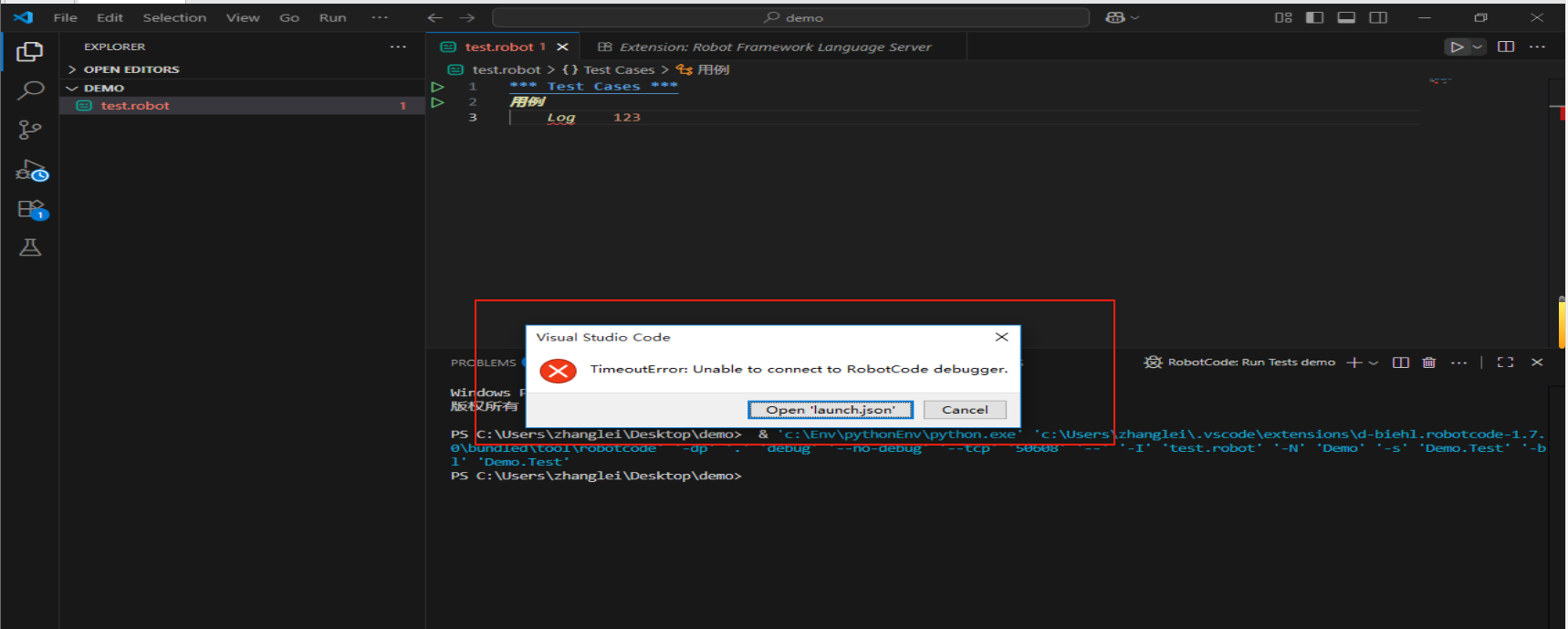Run the robot file with play button
Viewport: 1568px width, 629px height.
[1457, 47]
